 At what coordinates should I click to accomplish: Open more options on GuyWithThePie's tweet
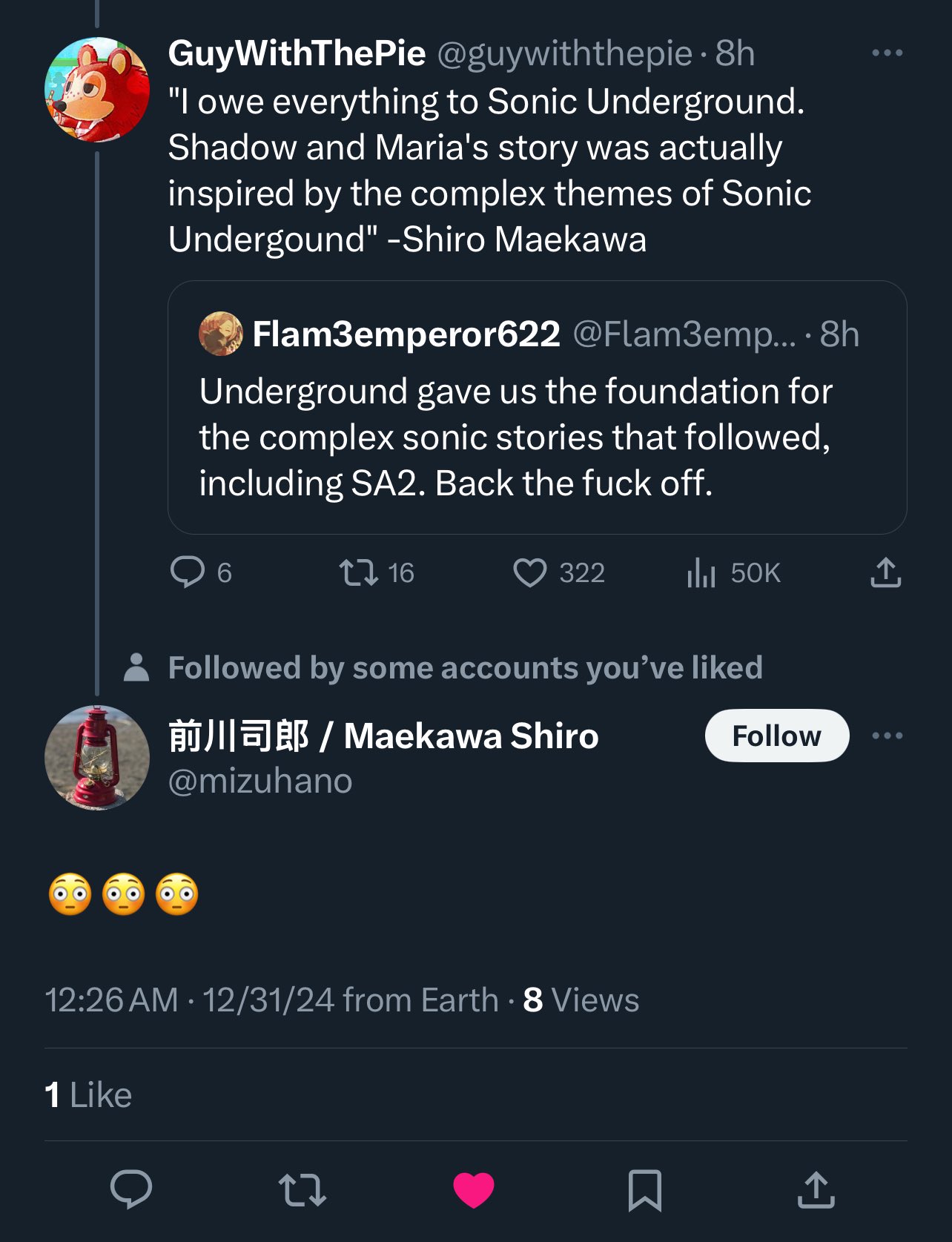[887, 53]
